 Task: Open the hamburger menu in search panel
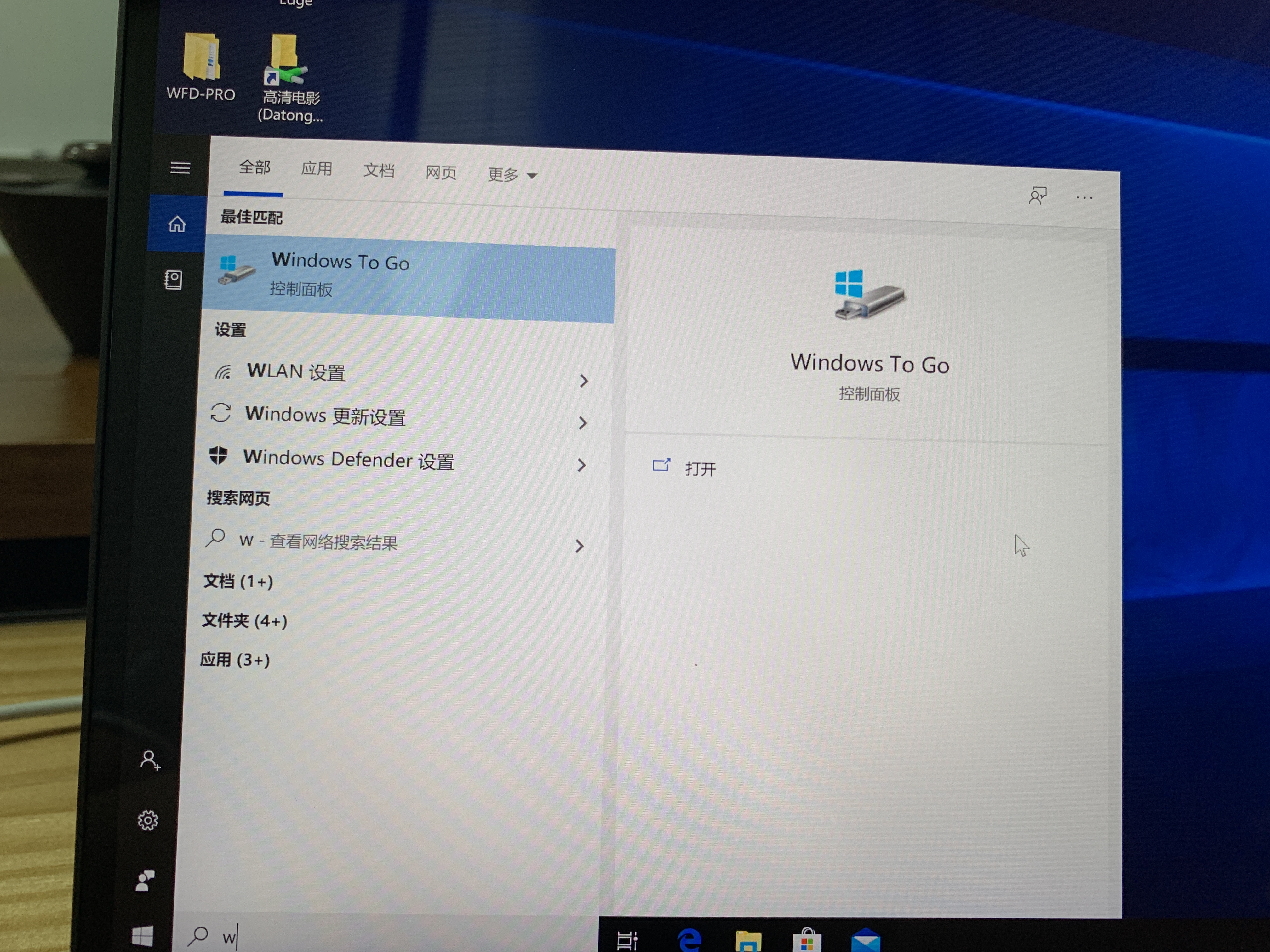181,168
